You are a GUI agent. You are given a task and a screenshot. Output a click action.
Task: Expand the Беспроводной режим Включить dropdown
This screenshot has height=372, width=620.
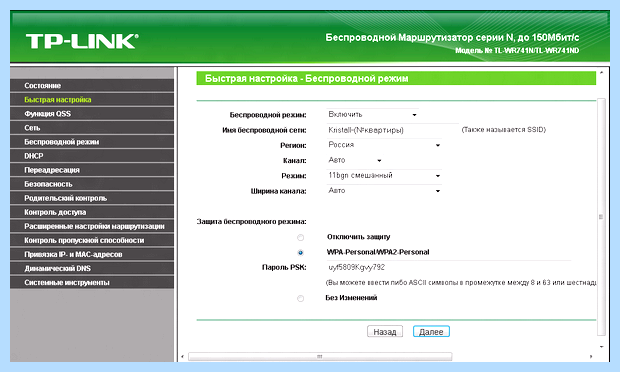(372, 115)
